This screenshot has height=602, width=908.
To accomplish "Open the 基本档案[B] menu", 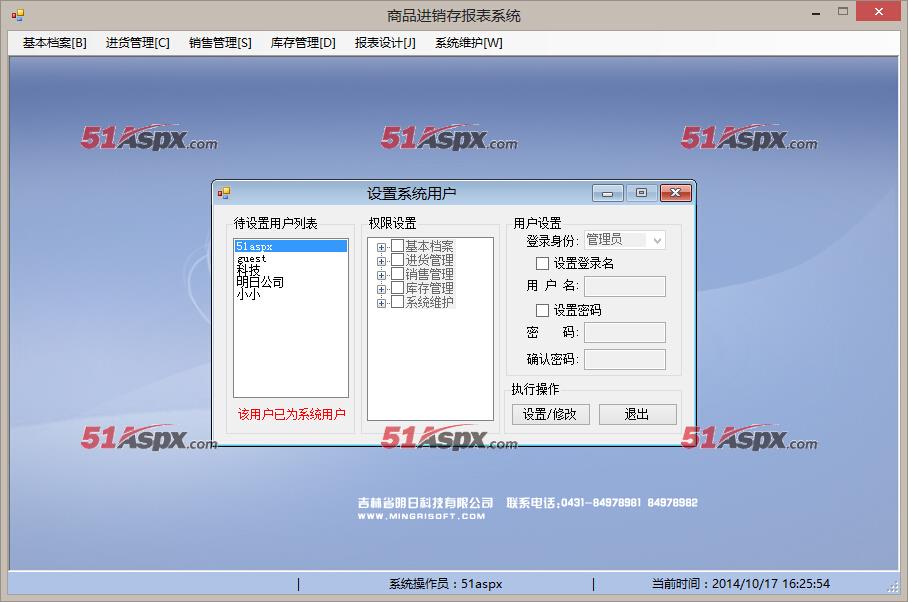I will click(55, 43).
